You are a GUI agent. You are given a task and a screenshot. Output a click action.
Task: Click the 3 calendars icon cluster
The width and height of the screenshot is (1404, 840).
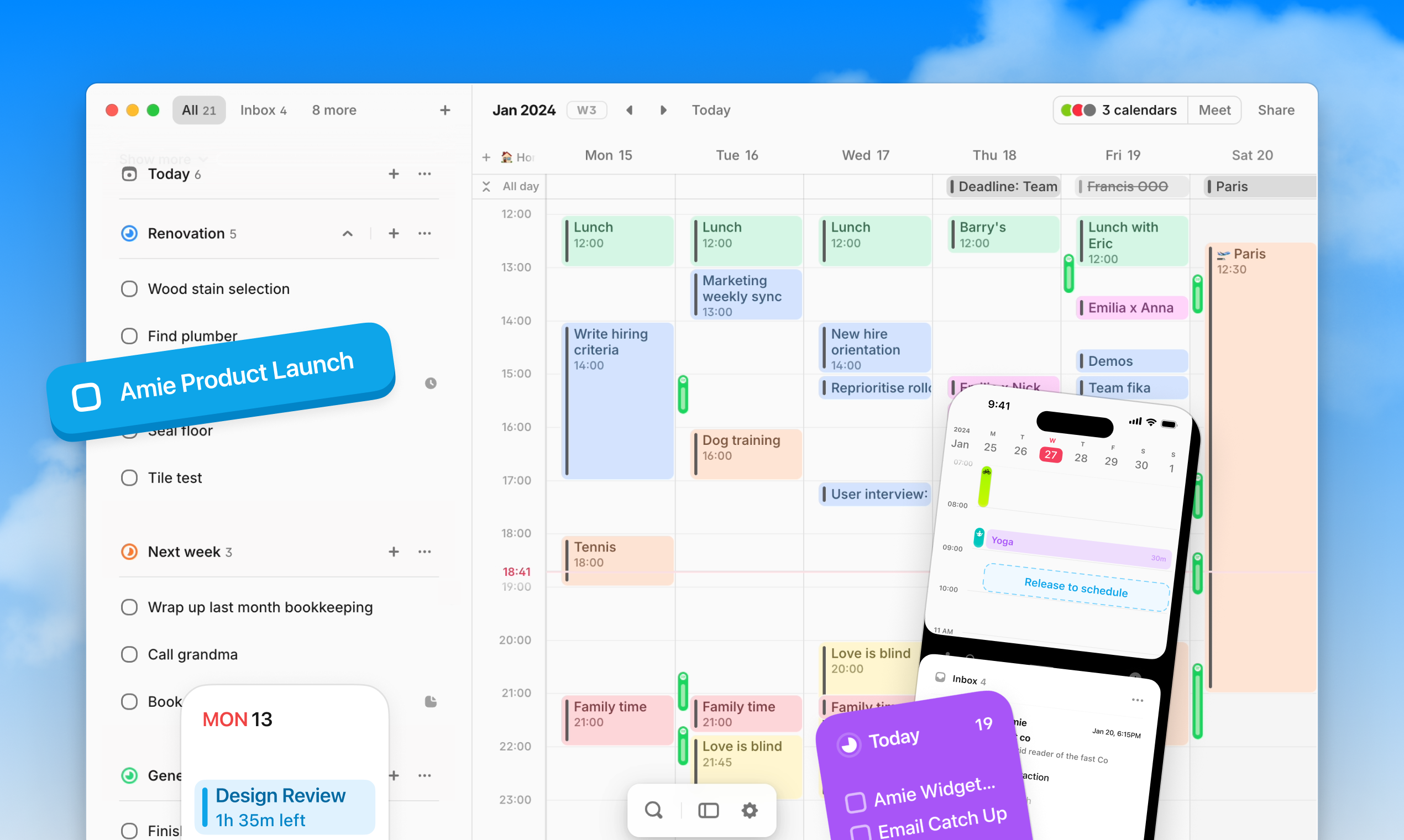click(1075, 110)
